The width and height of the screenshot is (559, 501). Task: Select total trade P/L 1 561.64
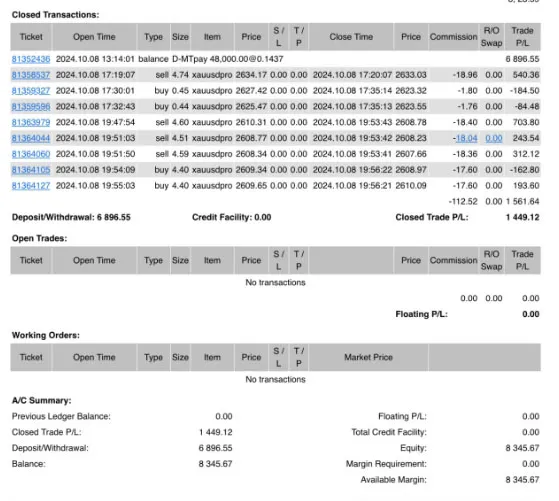(523, 201)
